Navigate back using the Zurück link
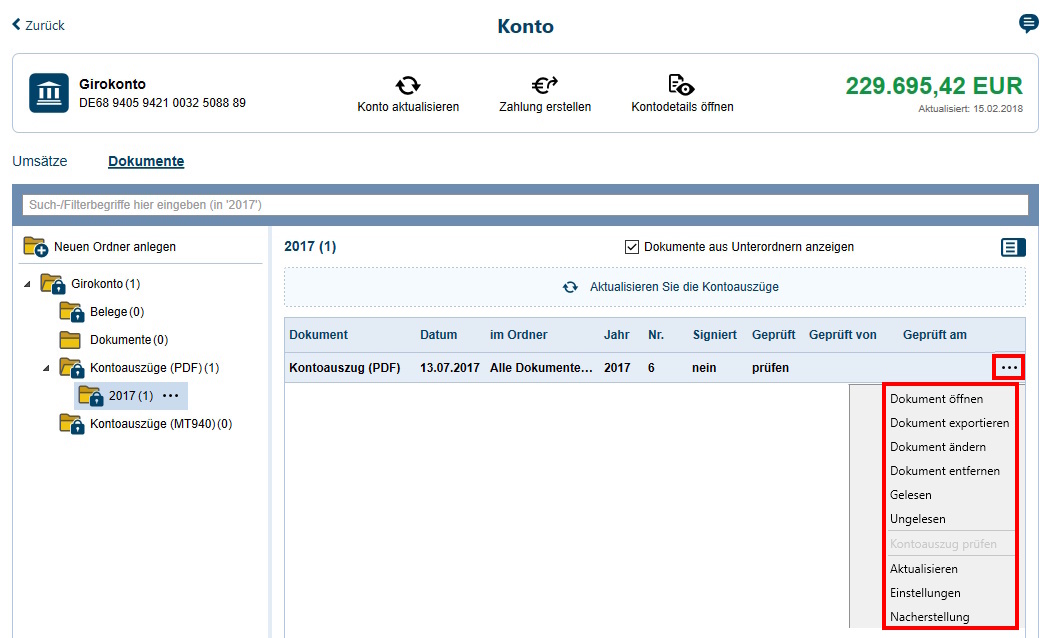 (x=37, y=25)
